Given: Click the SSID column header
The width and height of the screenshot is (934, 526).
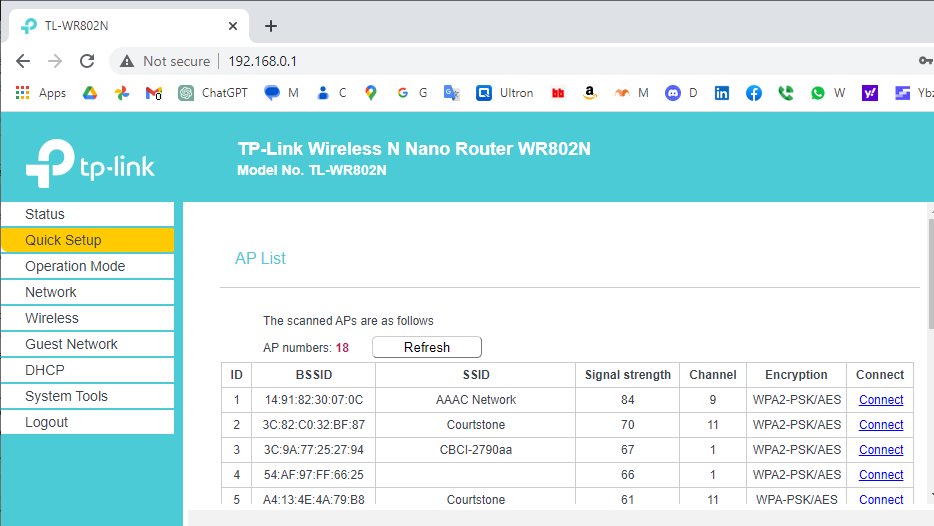Looking at the screenshot, I should point(476,375).
